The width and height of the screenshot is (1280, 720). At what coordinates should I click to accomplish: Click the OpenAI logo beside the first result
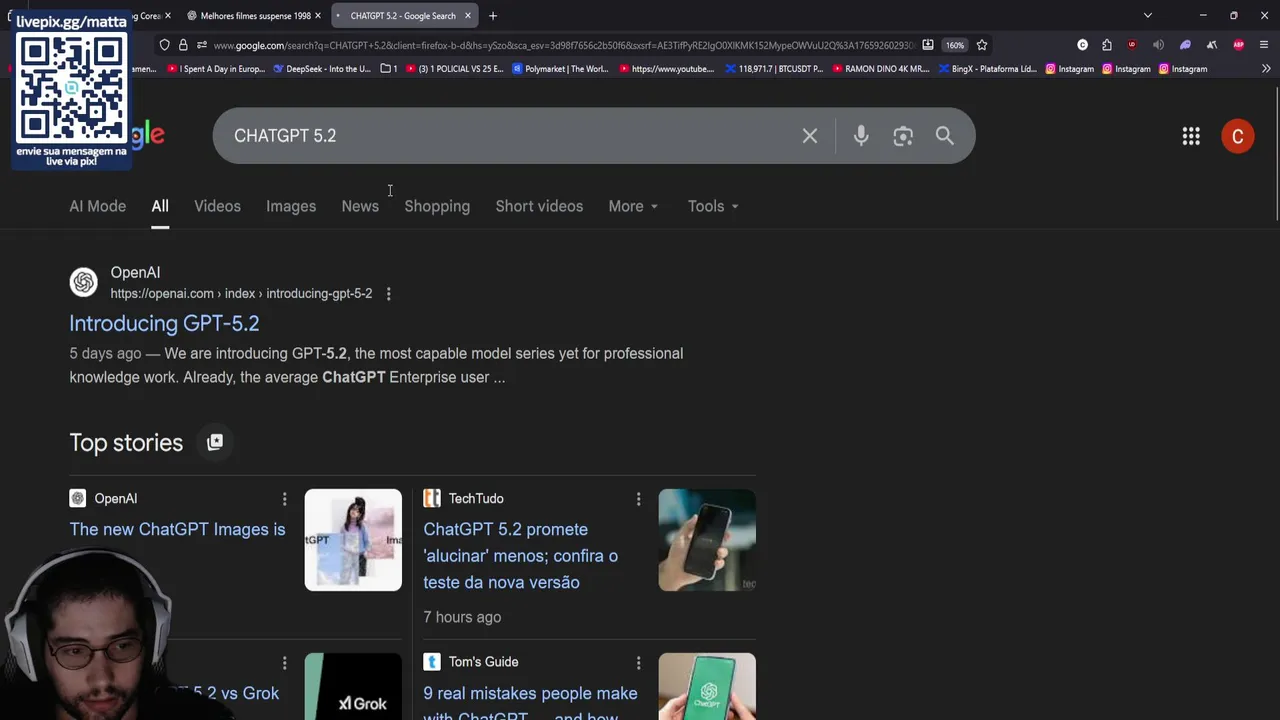(x=84, y=282)
